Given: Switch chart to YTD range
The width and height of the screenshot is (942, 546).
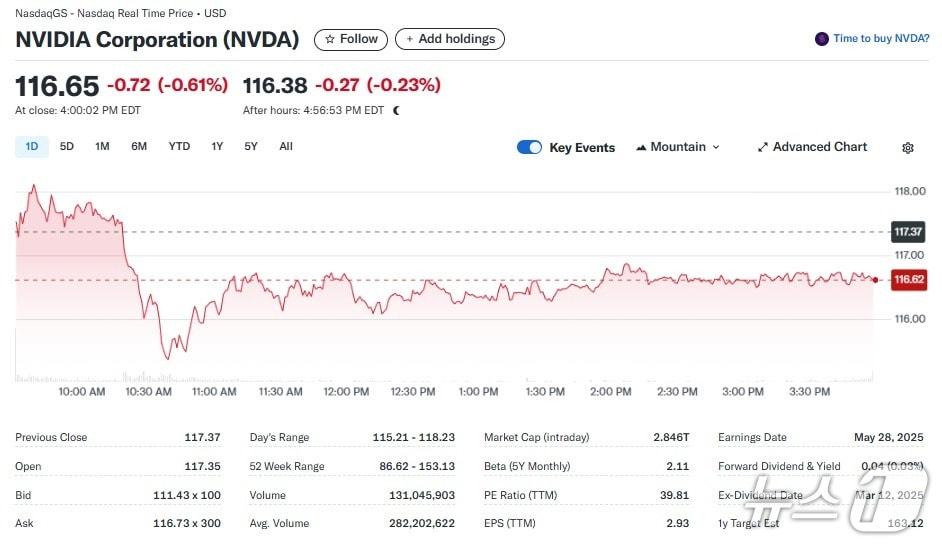Looking at the screenshot, I should [x=179, y=147].
